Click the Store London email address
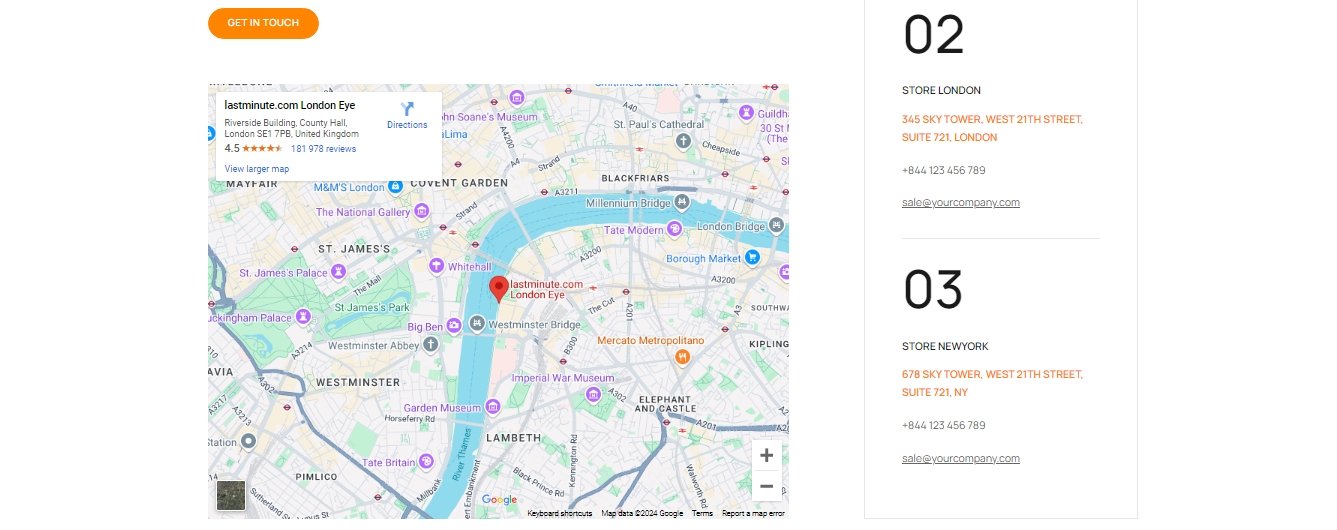1337x530 pixels. click(960, 202)
